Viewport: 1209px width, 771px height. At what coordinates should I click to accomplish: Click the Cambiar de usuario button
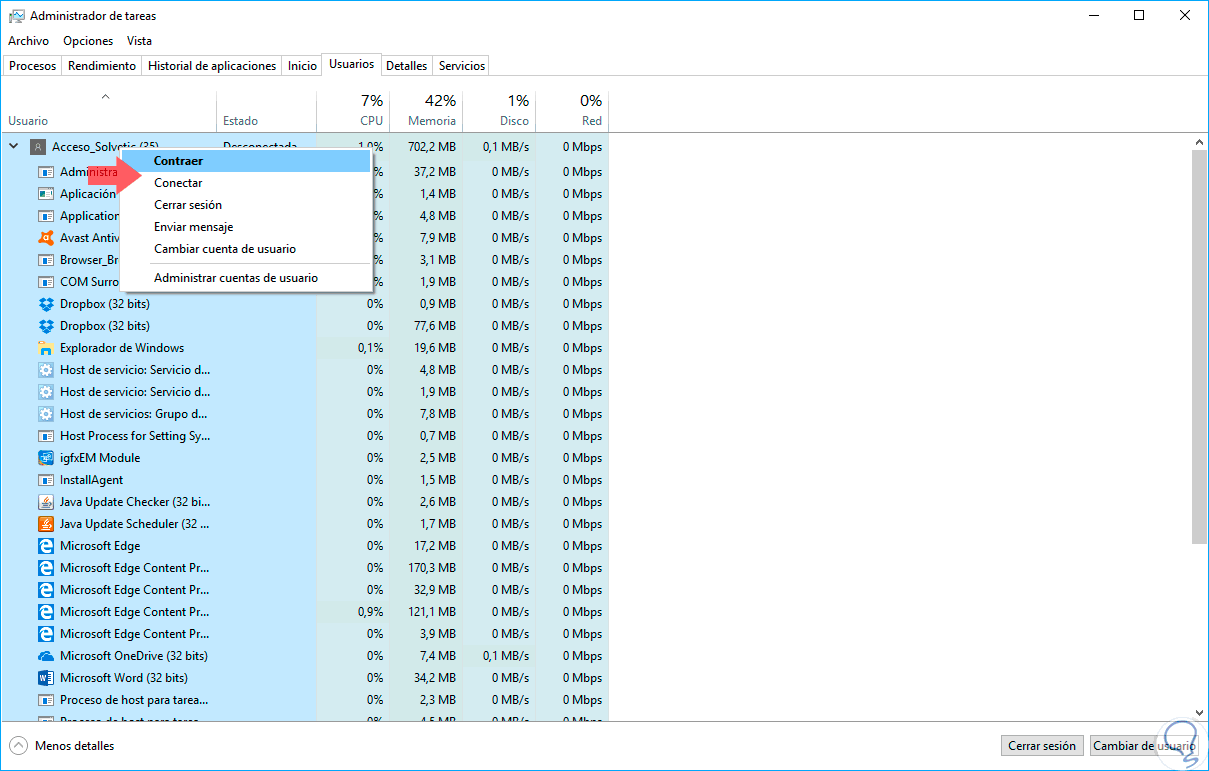[x=1144, y=746]
